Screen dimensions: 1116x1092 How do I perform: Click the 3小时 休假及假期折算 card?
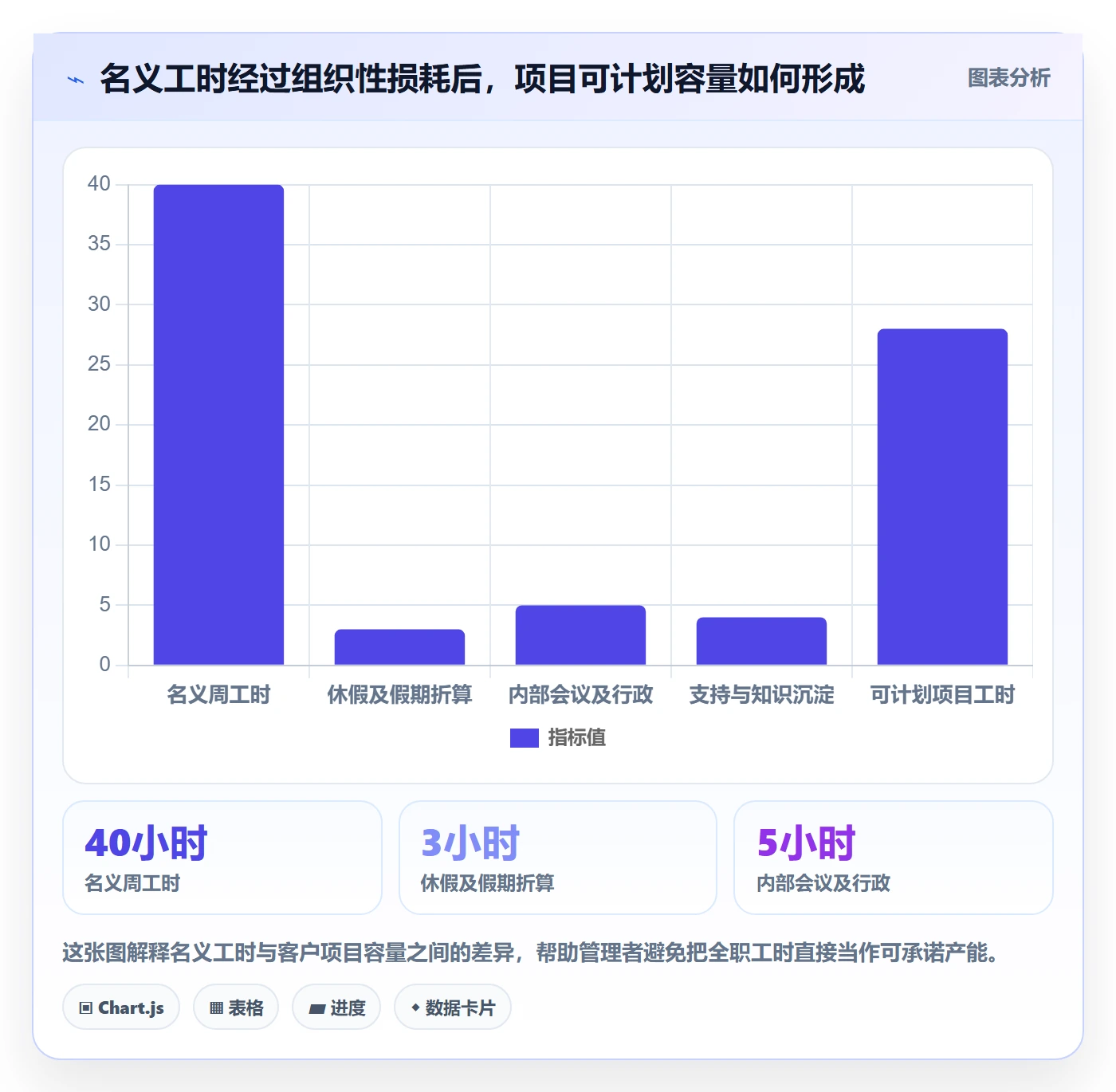coord(558,858)
